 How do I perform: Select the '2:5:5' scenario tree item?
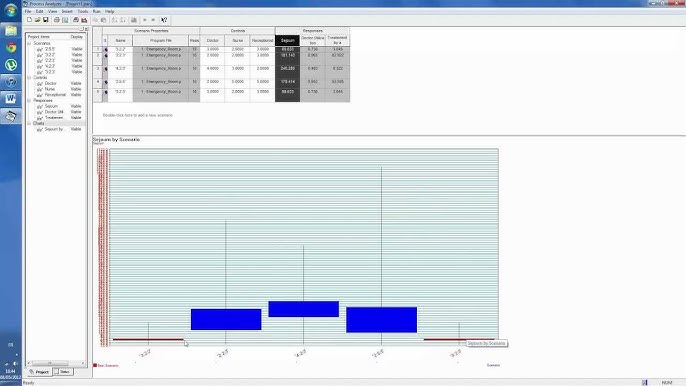[50, 49]
